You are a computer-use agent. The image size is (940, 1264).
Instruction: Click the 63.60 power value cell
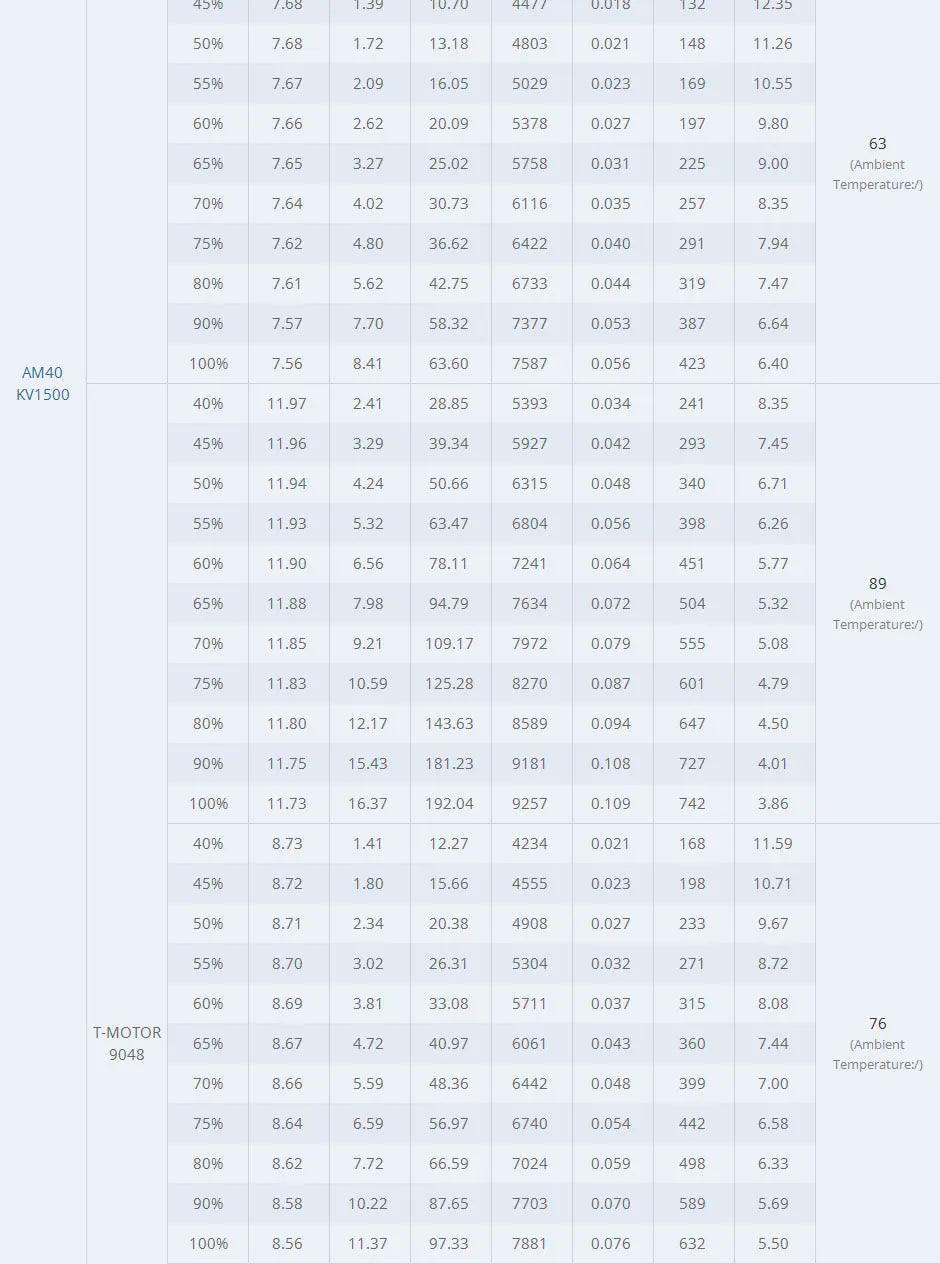(x=449, y=364)
